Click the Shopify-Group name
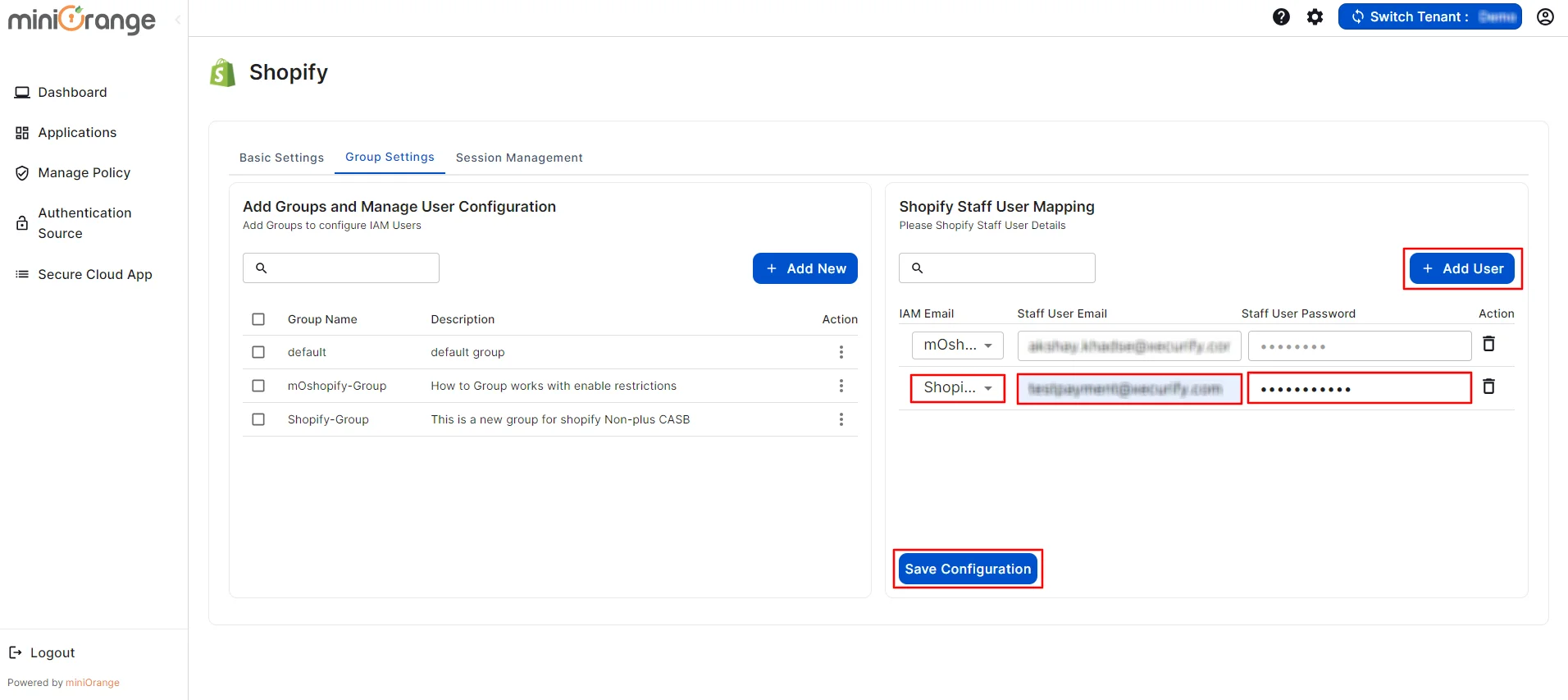 click(x=328, y=419)
